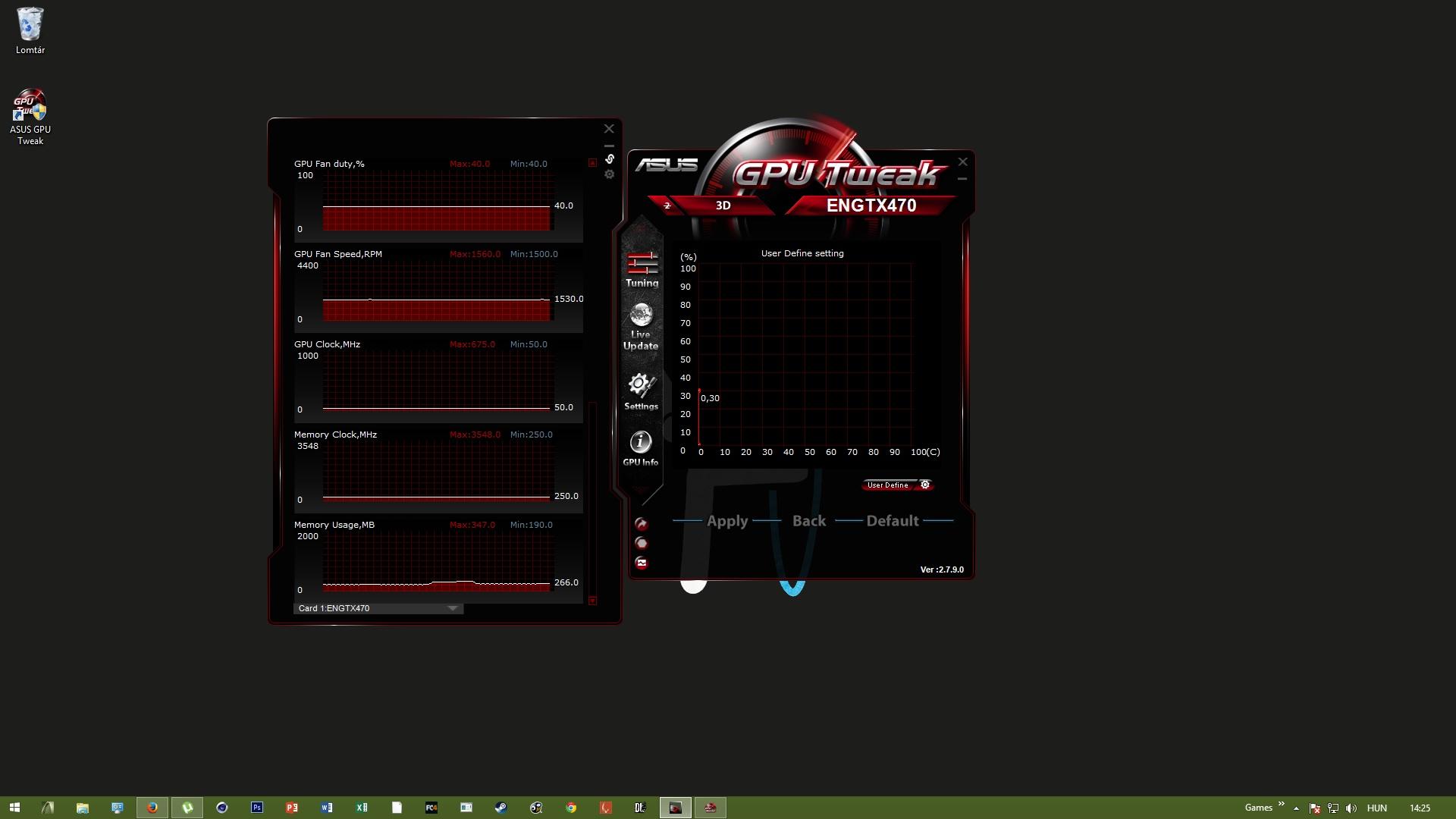
Task: Launch Photoshop from the taskbar
Action: pos(257,808)
